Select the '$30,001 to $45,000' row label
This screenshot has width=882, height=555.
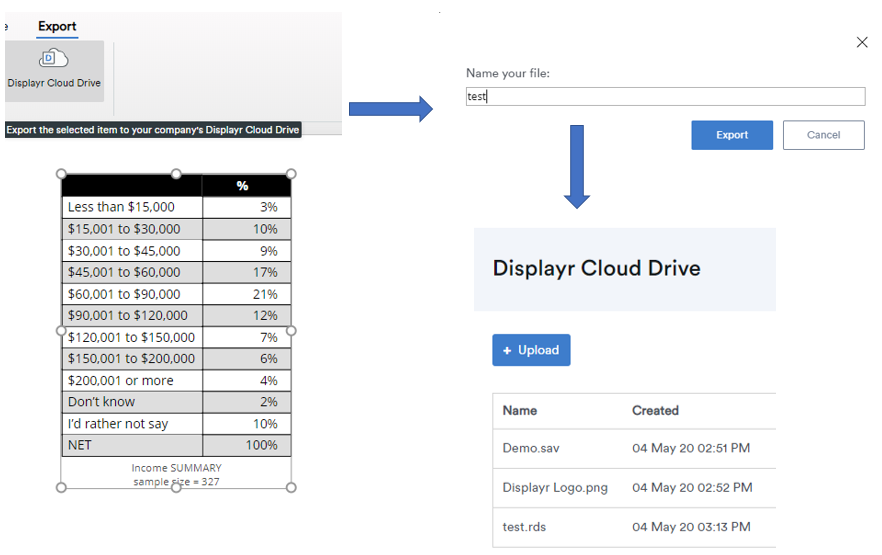124,251
